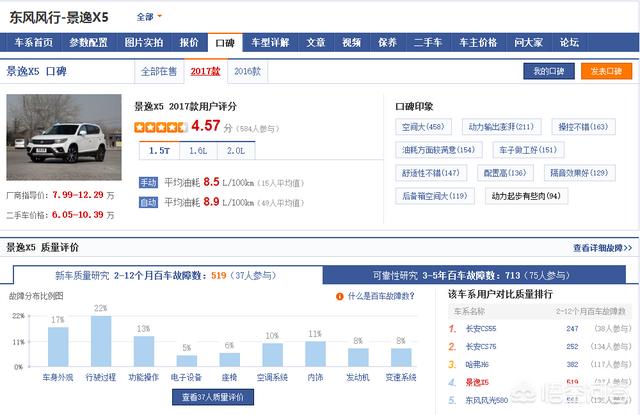
Task: Open the 论坛 navigation tab
Action: coord(569,42)
